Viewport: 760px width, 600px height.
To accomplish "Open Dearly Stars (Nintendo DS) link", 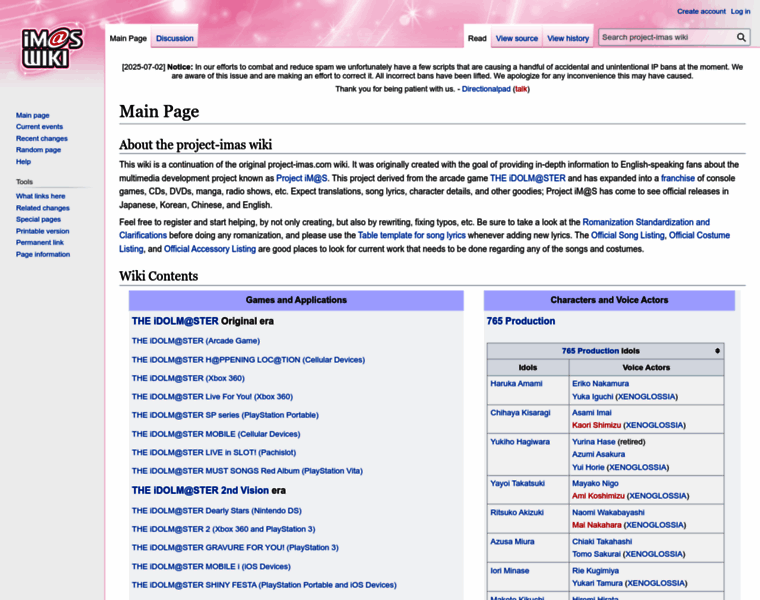I will pyautogui.click(x=217, y=511).
